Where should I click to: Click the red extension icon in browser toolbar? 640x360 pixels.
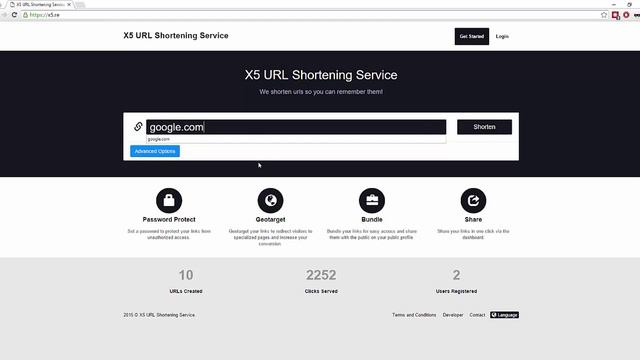tap(616, 15)
